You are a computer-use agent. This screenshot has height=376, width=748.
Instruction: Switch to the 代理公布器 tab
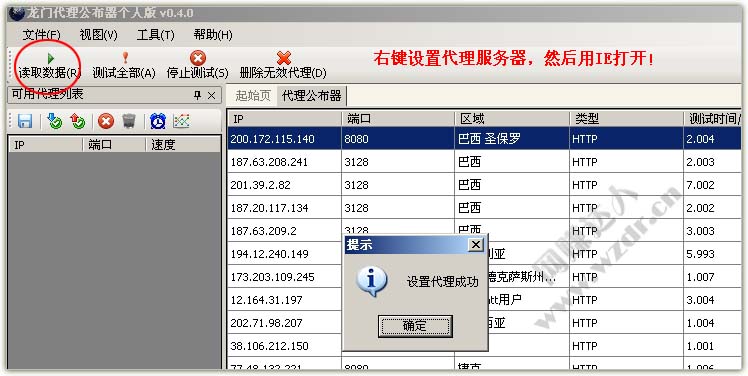click(x=312, y=96)
